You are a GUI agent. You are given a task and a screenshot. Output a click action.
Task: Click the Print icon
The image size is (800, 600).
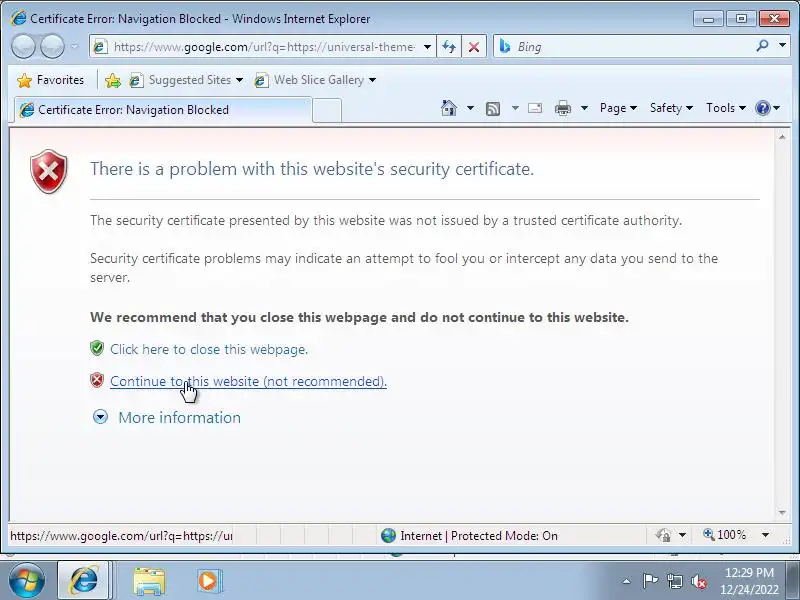point(563,108)
